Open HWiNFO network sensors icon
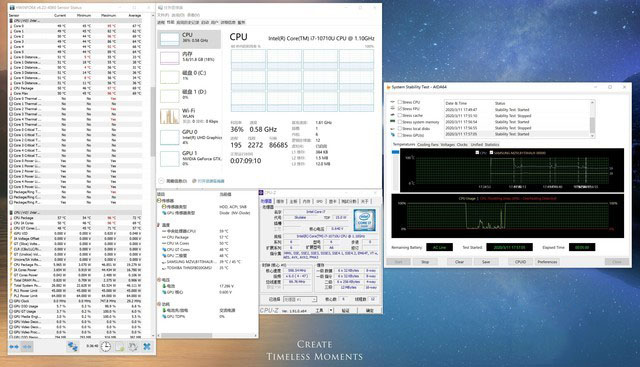 point(73,347)
